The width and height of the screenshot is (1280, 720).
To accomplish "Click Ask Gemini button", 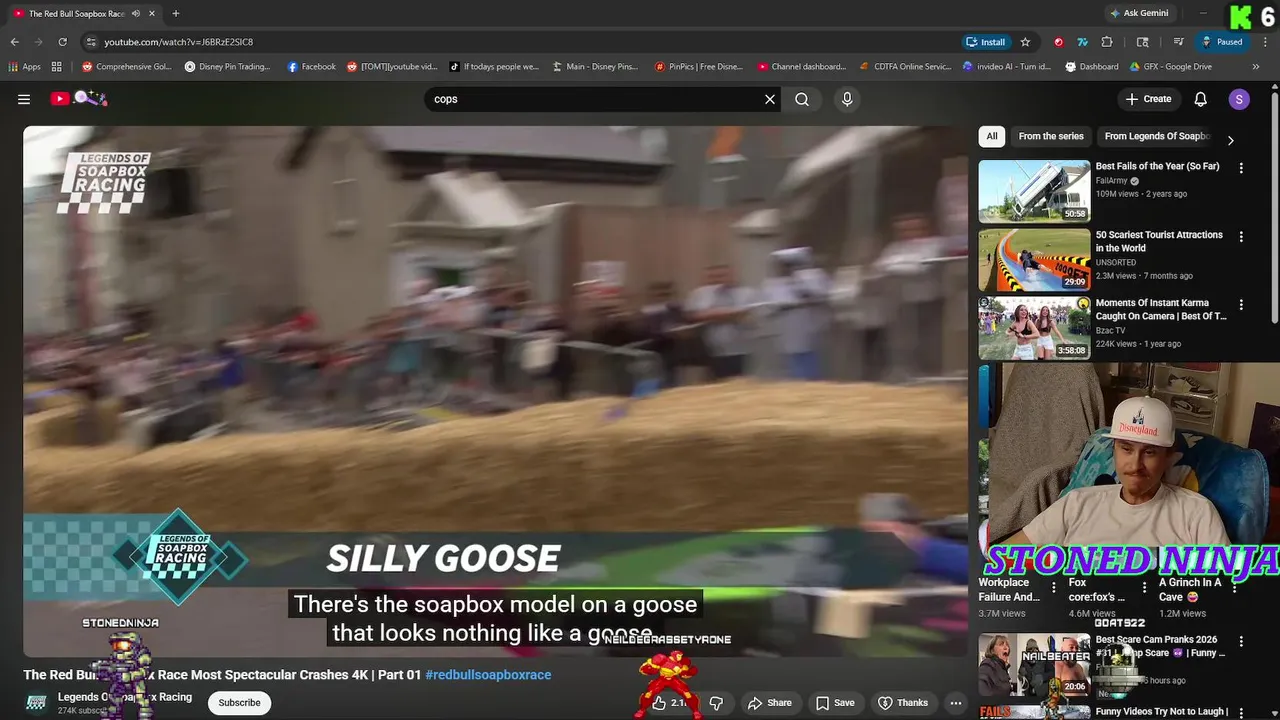I will pyautogui.click(x=1138, y=13).
